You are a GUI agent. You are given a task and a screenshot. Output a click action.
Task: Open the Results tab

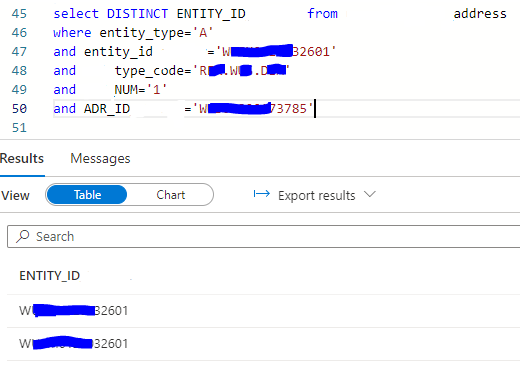click(x=22, y=158)
